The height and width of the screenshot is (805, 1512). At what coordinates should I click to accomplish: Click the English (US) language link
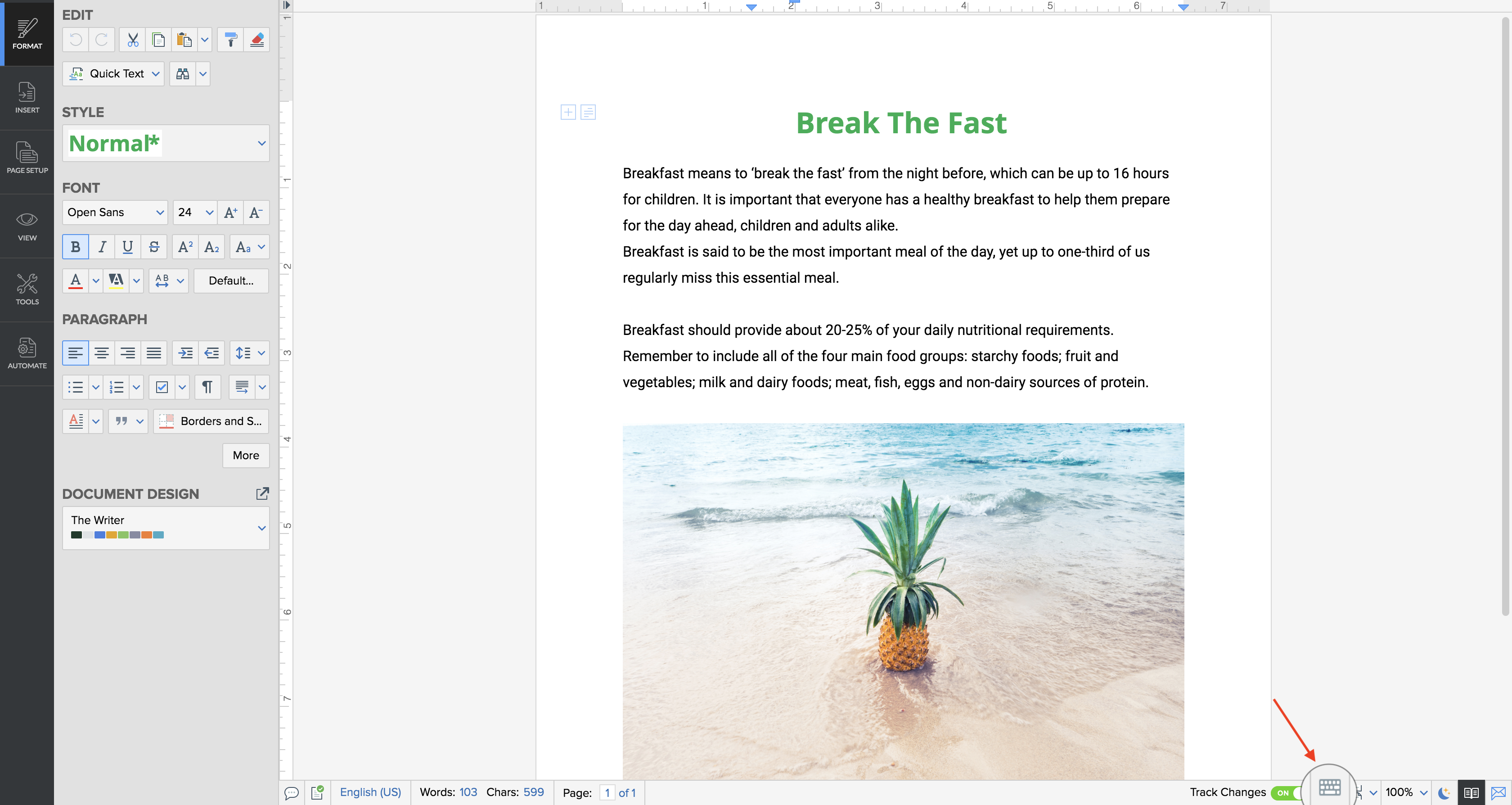pyautogui.click(x=370, y=792)
